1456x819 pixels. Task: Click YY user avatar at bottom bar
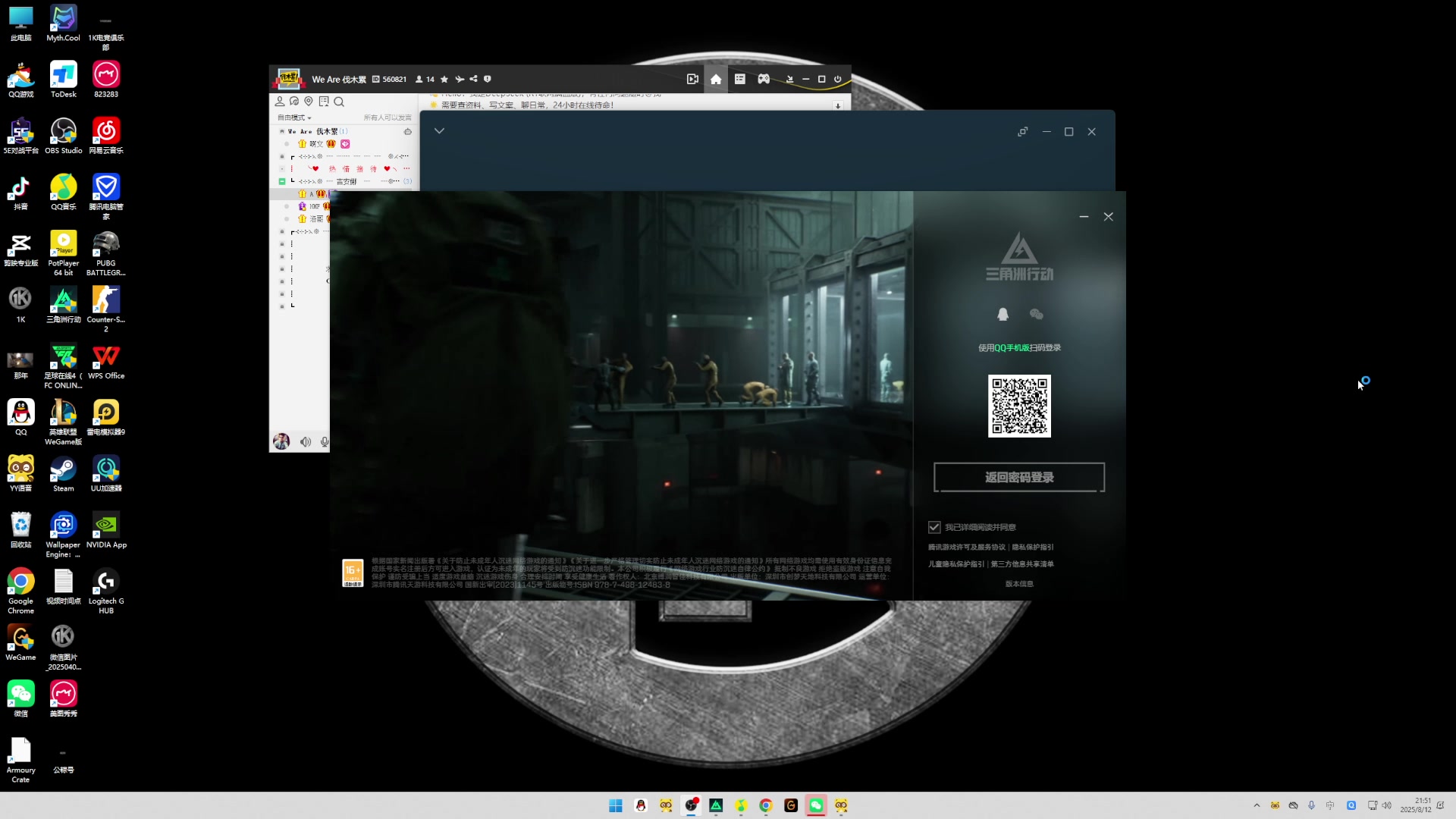[x=281, y=441]
